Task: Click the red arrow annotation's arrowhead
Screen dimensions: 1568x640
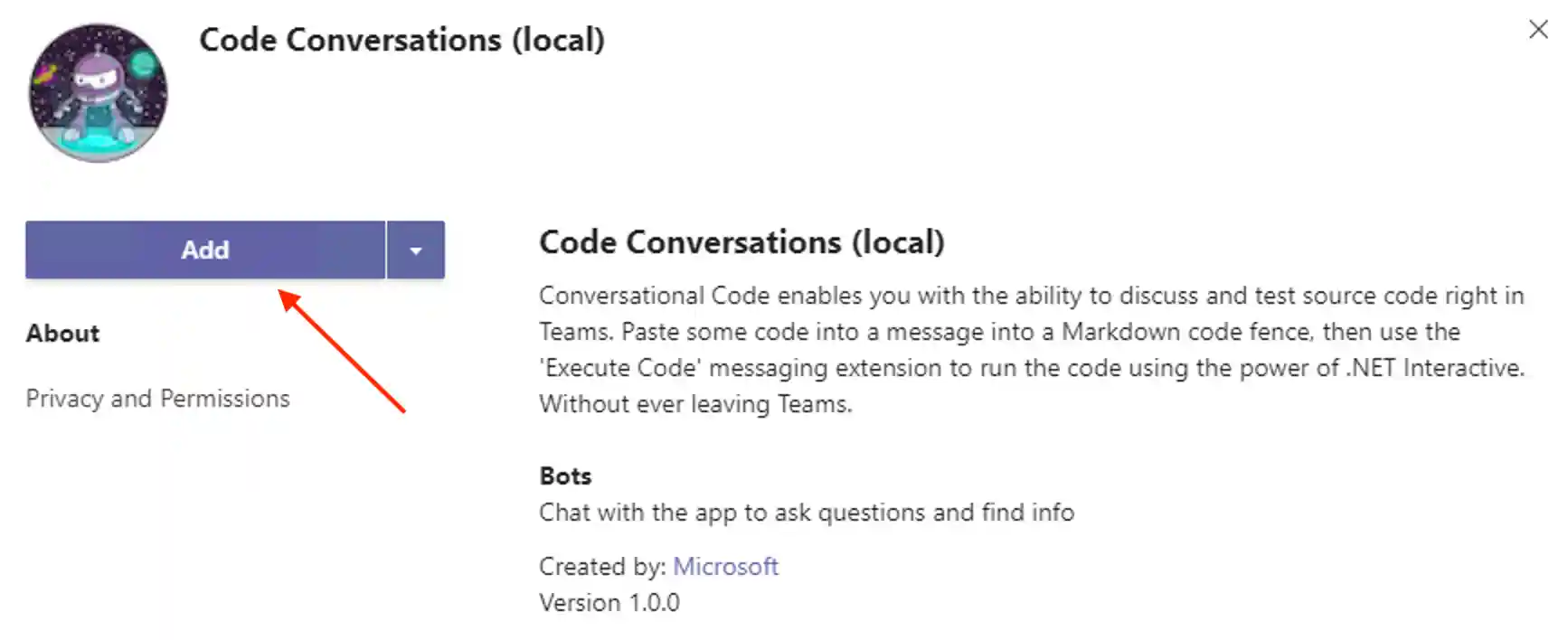Action: 288,298
